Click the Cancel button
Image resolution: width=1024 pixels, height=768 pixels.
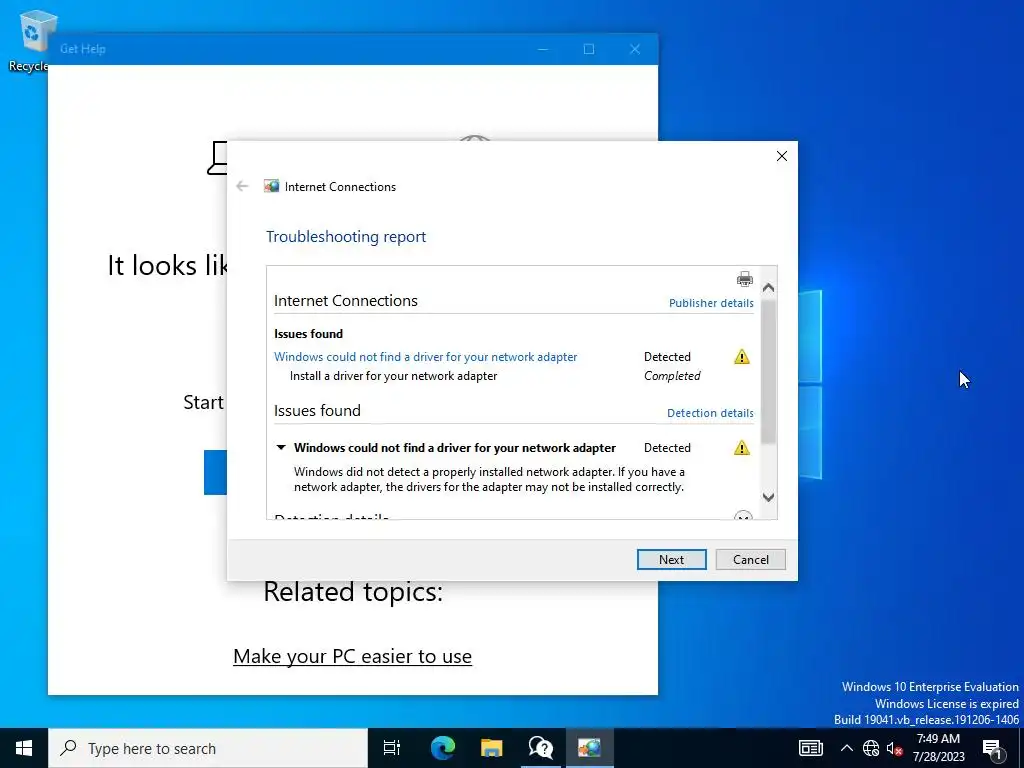click(750, 560)
